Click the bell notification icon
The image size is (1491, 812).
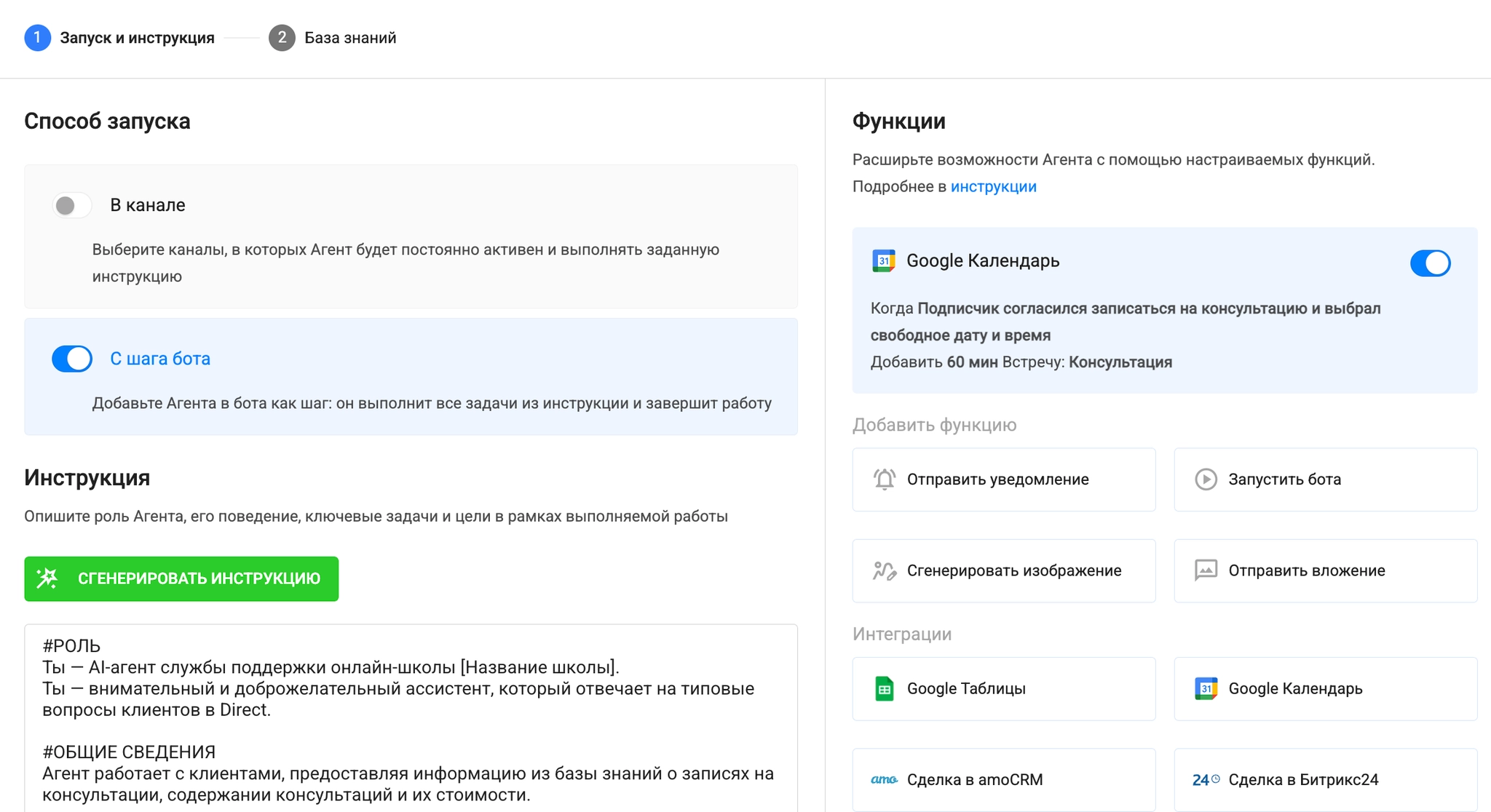point(884,479)
